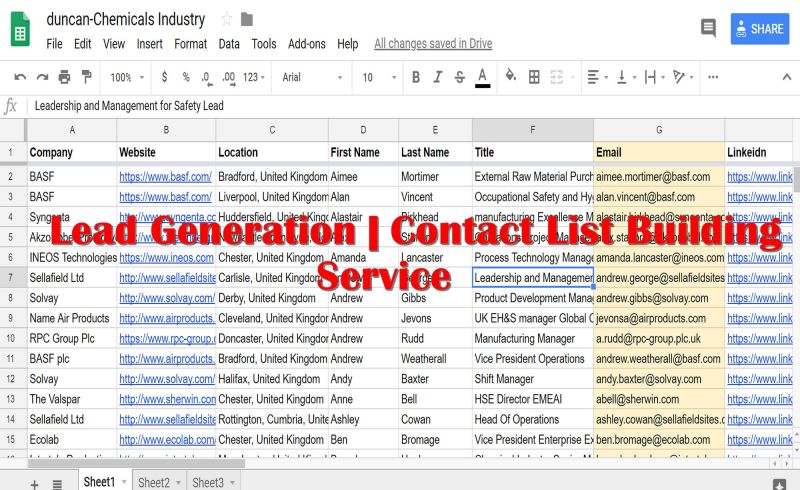Select column A header

point(72,130)
